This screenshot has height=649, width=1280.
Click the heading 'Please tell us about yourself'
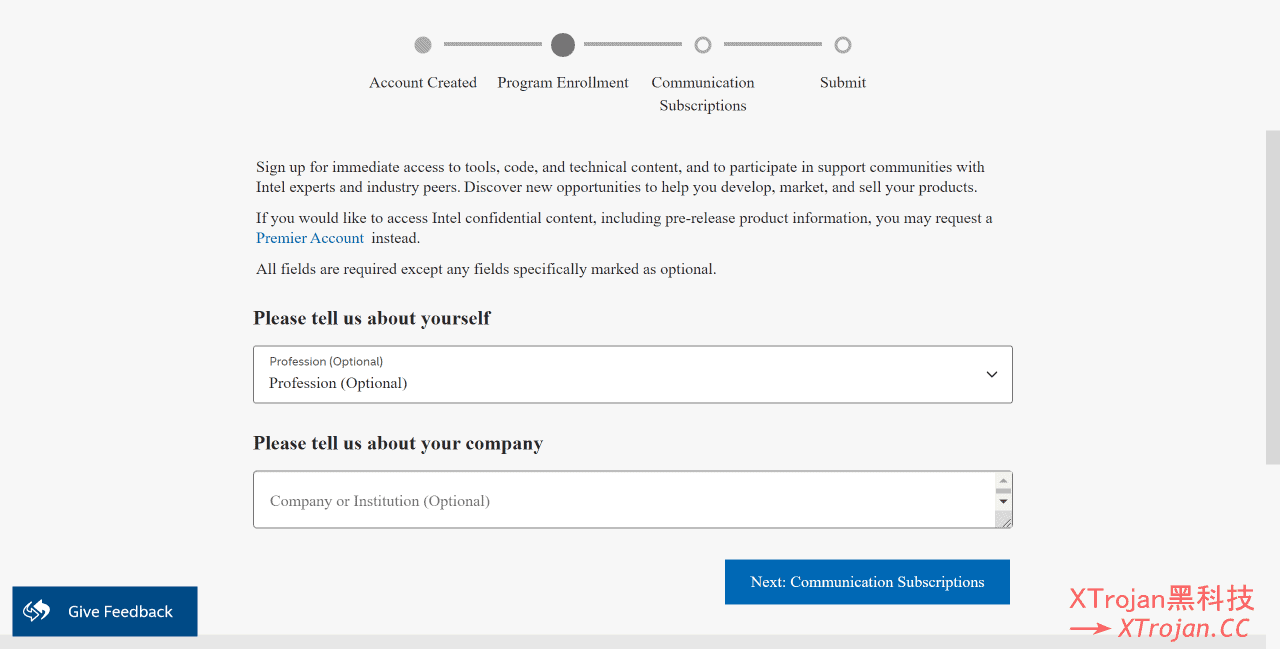tap(372, 318)
